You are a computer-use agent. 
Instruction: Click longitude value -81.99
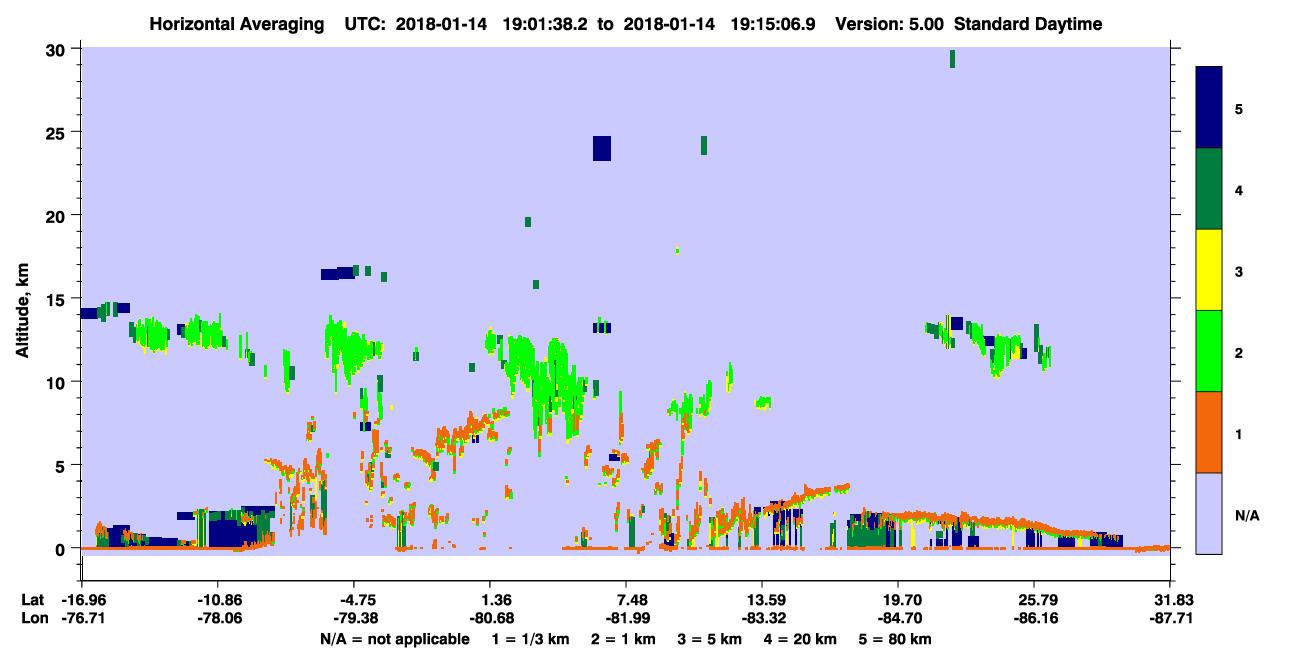tap(625, 619)
